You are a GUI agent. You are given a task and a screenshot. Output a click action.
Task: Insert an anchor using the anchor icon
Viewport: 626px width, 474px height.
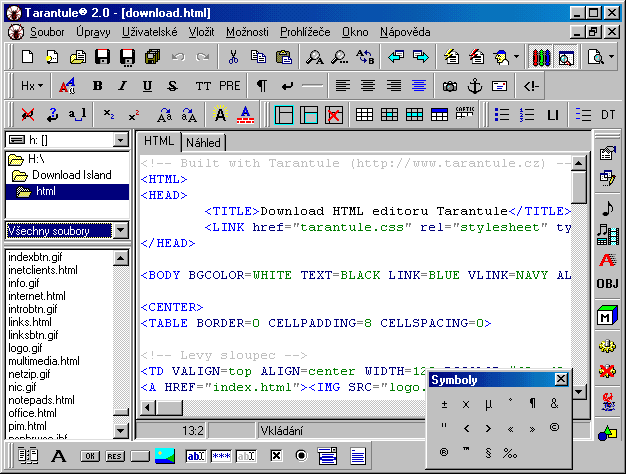[x=475, y=86]
